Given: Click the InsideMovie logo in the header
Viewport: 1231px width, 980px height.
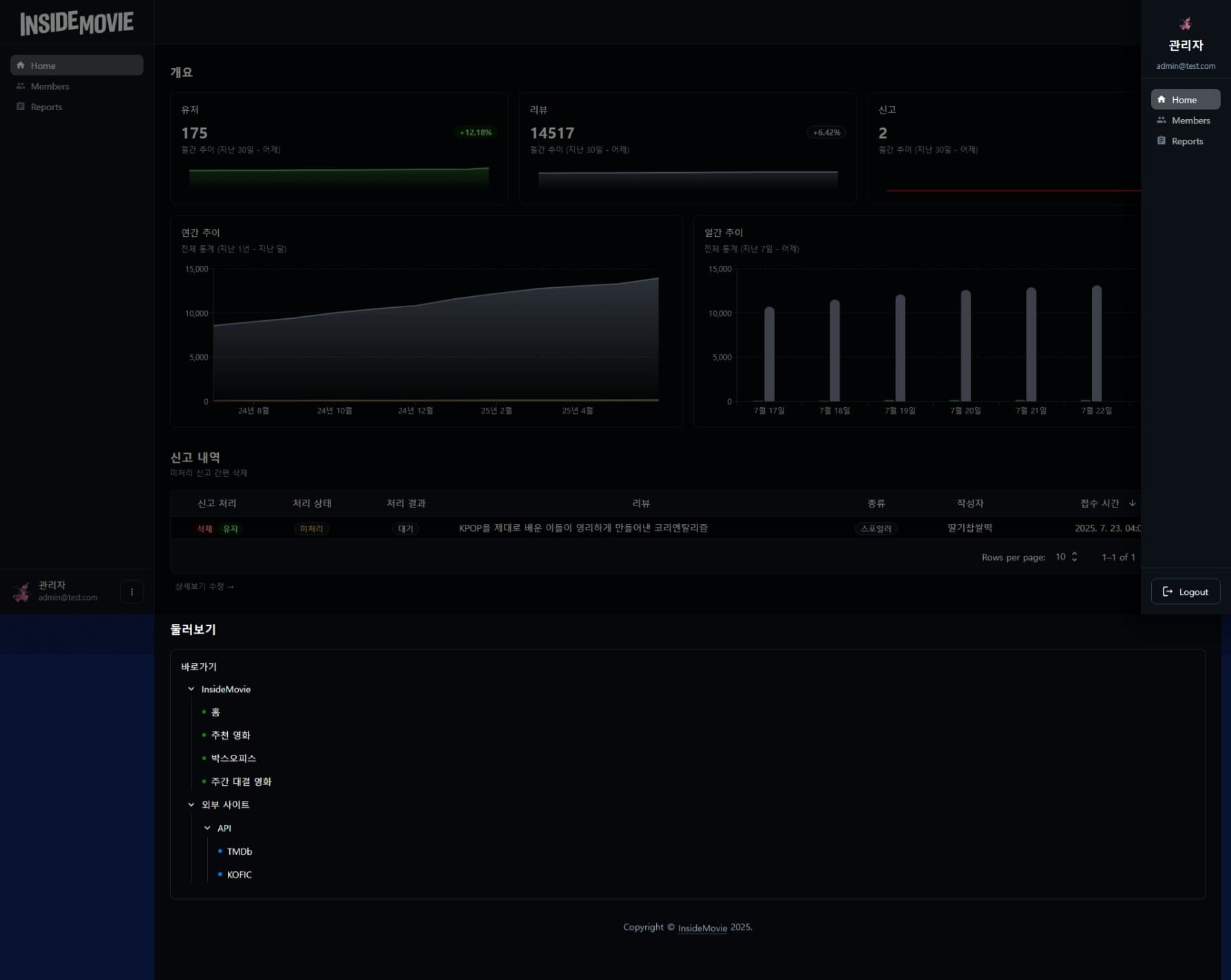Looking at the screenshot, I should 76,23.
